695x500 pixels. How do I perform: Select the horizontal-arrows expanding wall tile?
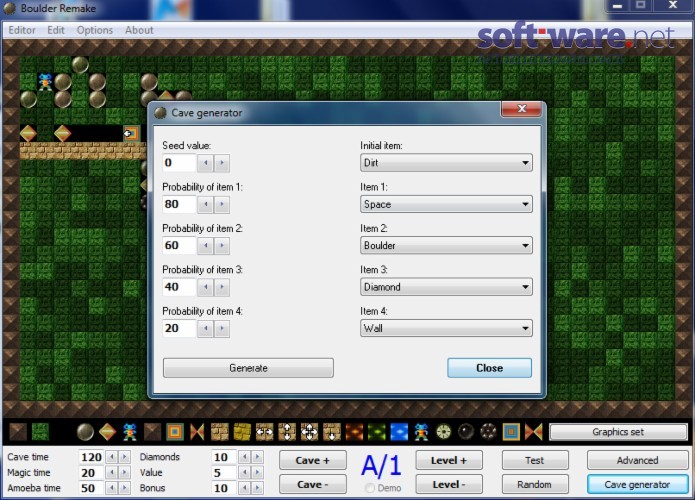pyautogui.click(x=264, y=431)
